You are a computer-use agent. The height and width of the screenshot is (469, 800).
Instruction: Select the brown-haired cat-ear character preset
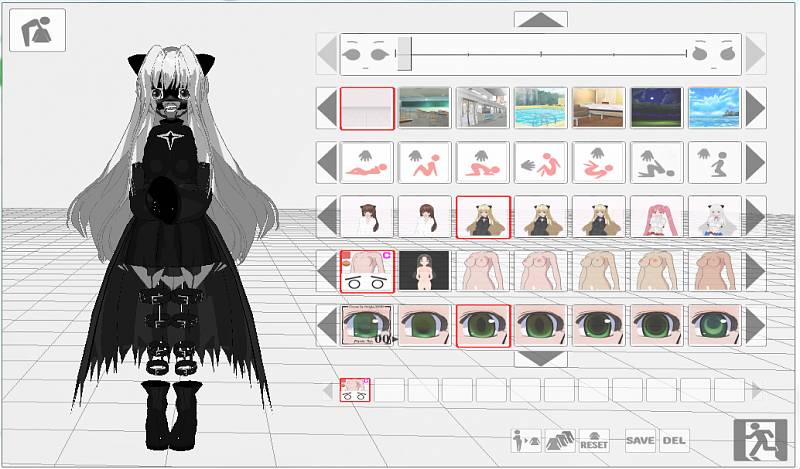coord(367,216)
